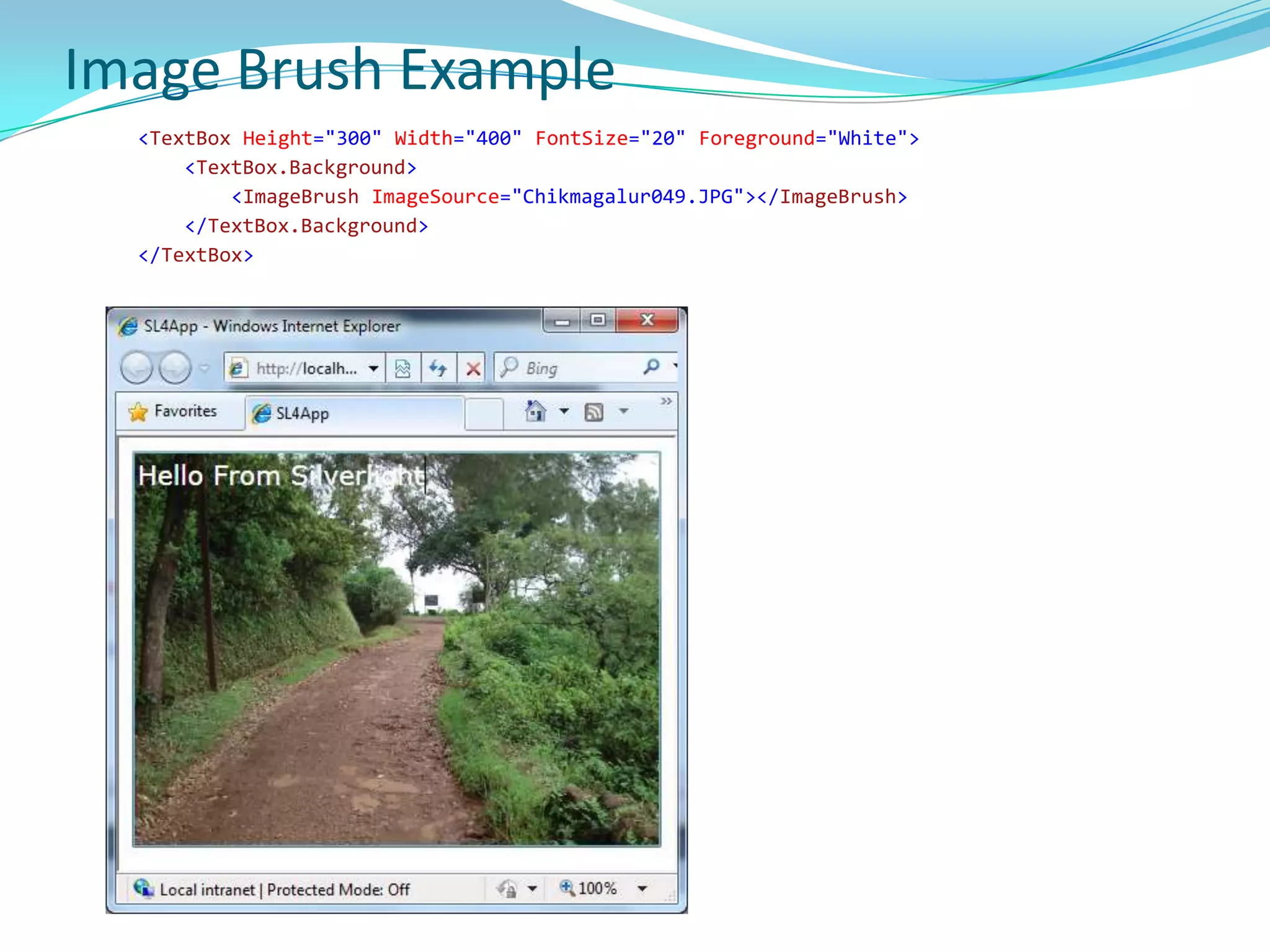This screenshot has width=1270, height=952.
Task: Click the browser Back arrow button
Action: (136, 368)
